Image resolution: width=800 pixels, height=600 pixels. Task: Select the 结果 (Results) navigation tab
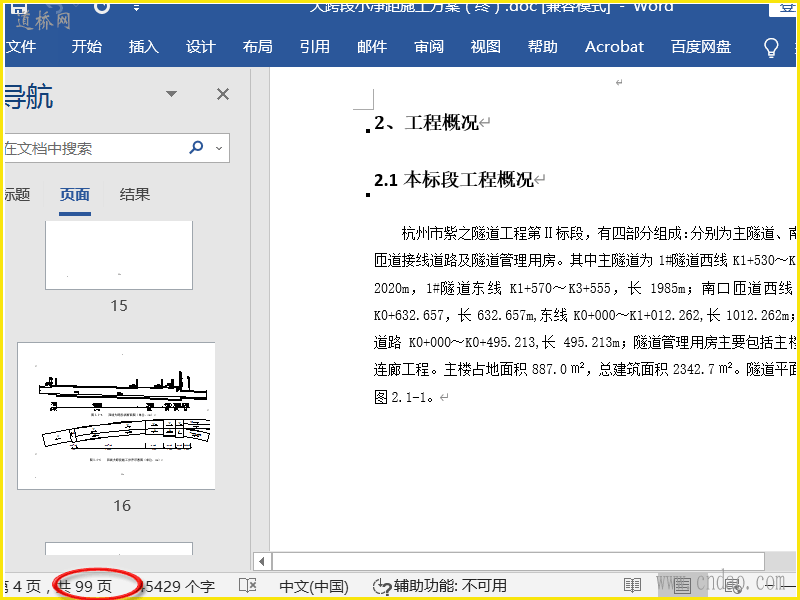point(135,194)
